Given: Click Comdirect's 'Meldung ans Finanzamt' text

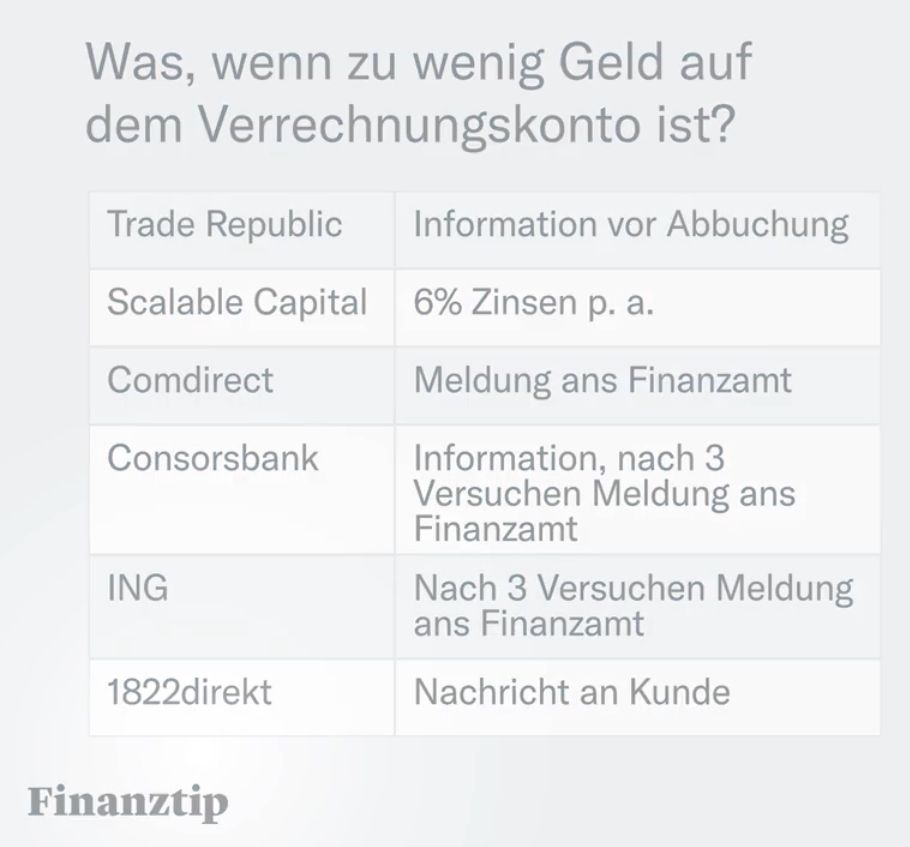Looking at the screenshot, I should [602, 380].
